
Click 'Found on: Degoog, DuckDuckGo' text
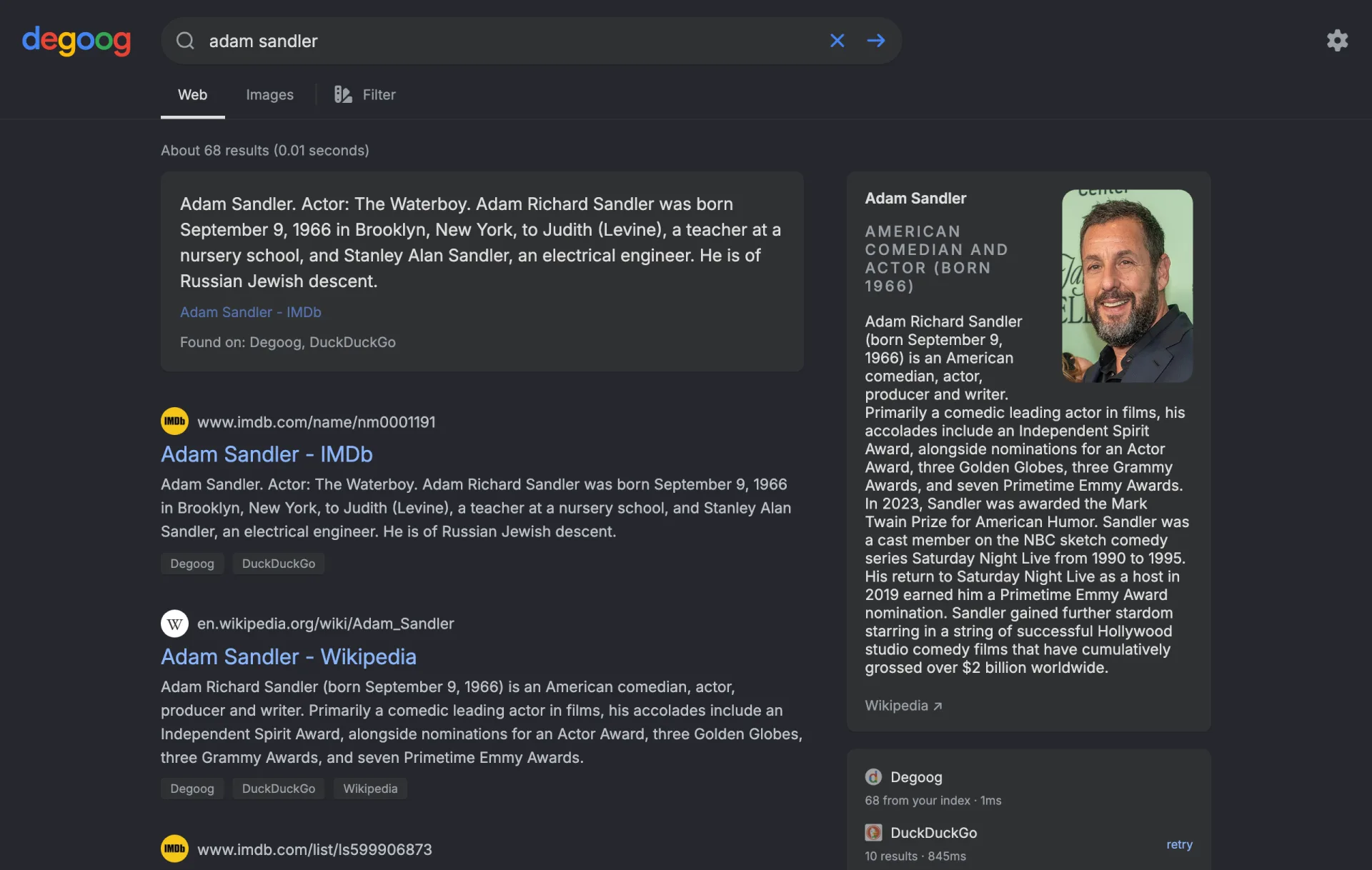pos(287,342)
